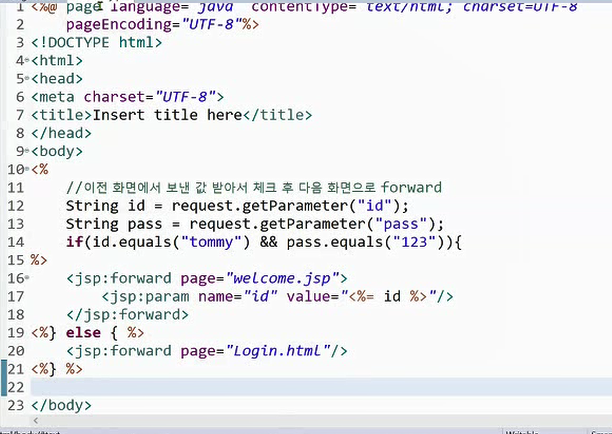Collapse the jsp:forward fold on line 16
Viewport: 612px width, 434px height.
tap(27, 278)
